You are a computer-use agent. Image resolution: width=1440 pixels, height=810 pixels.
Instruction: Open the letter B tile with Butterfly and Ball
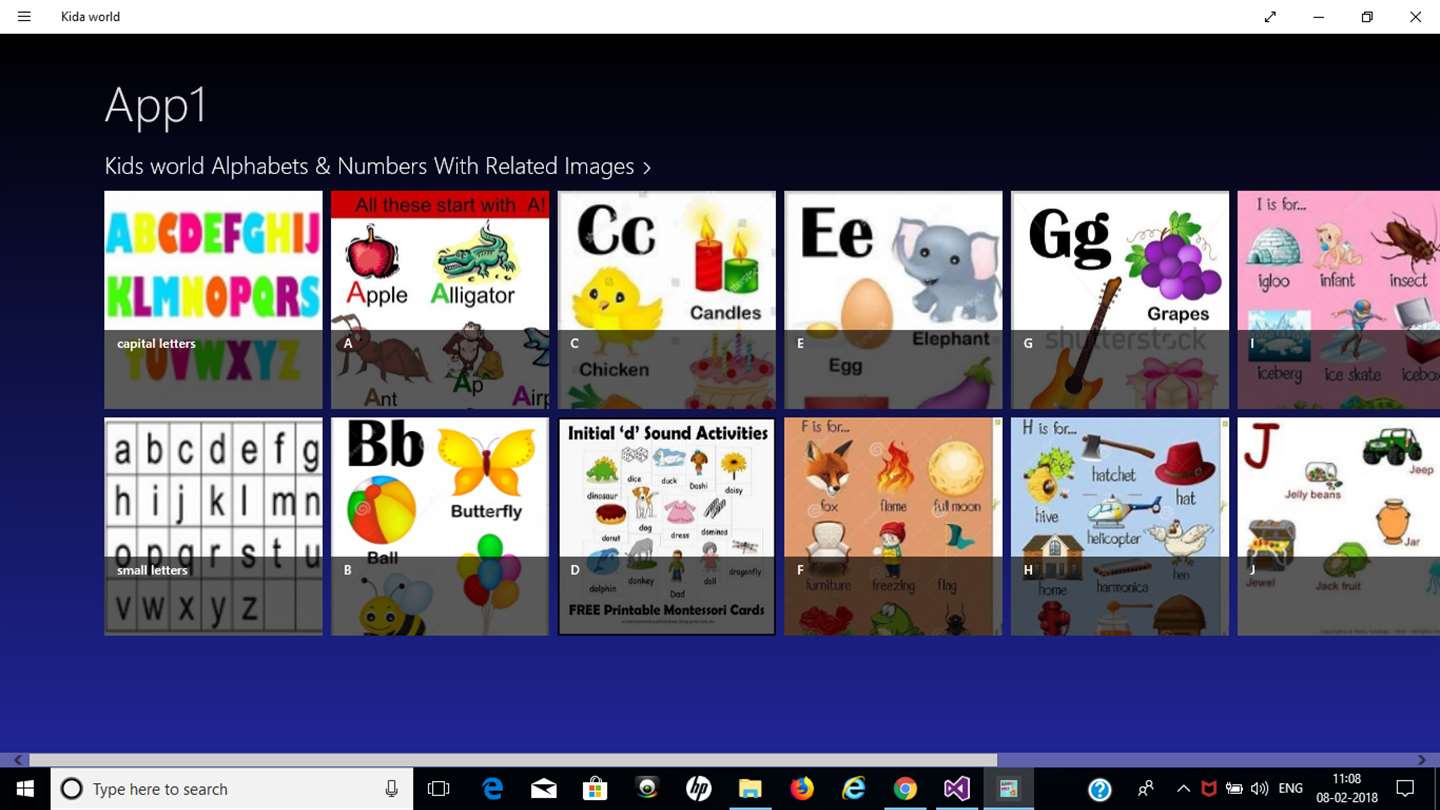[440, 526]
